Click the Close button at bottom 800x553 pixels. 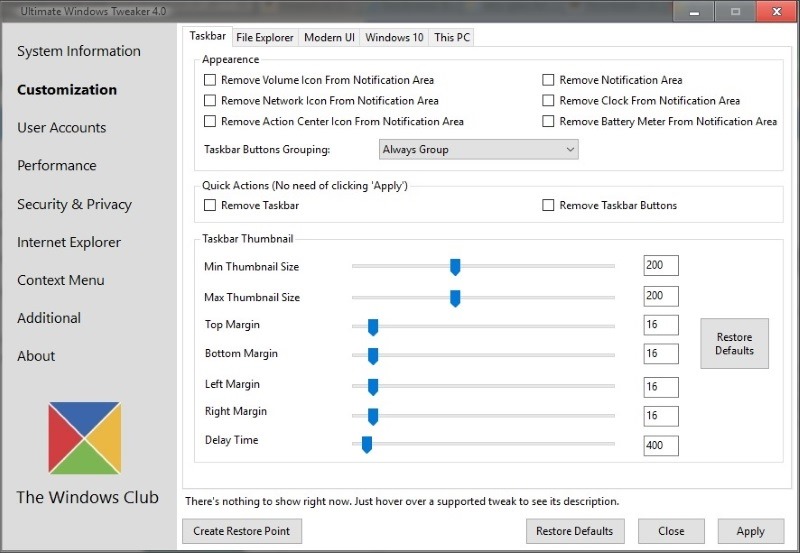click(x=671, y=531)
